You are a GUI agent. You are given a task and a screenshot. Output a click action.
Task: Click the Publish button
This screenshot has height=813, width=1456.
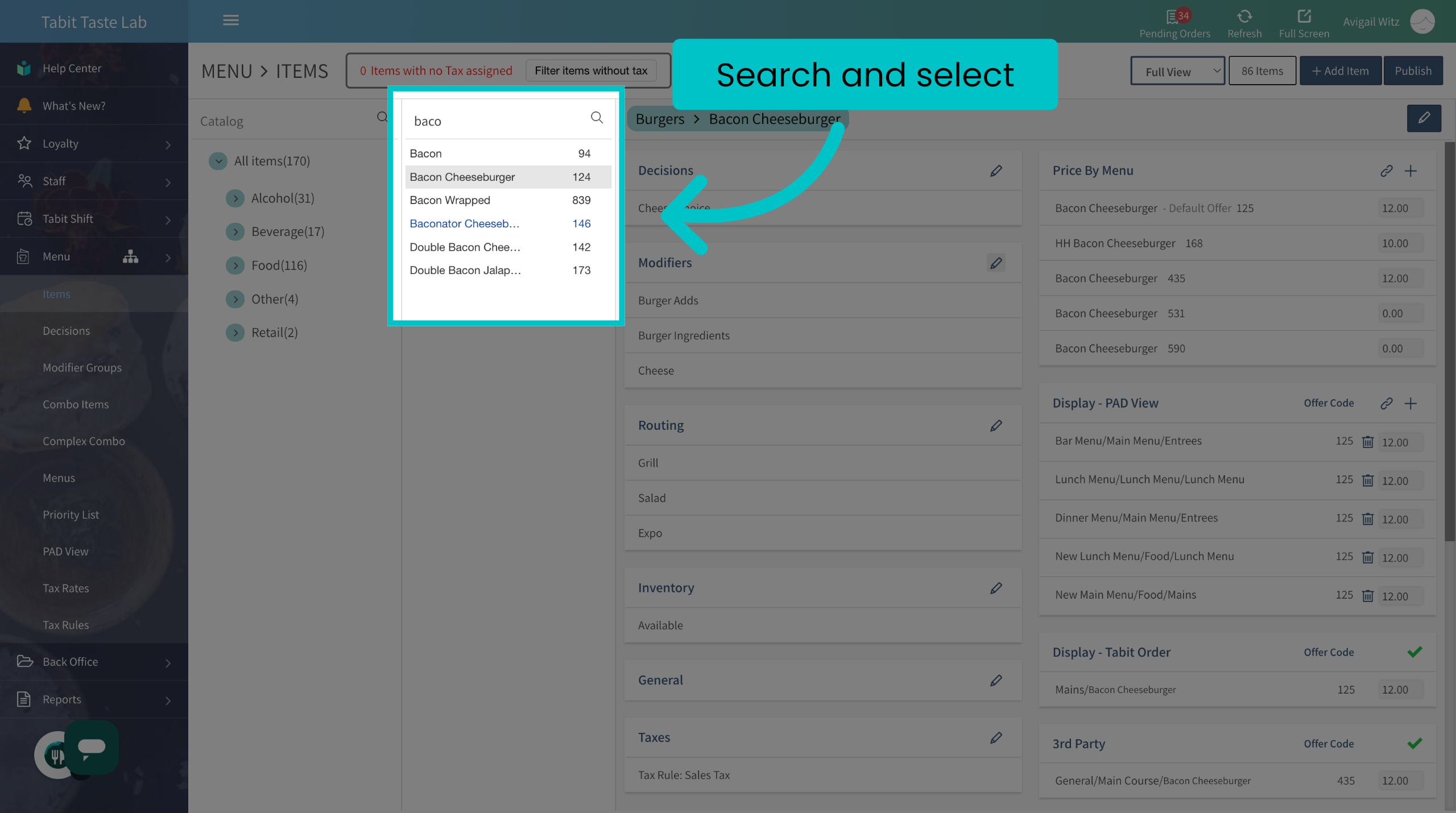click(x=1413, y=71)
